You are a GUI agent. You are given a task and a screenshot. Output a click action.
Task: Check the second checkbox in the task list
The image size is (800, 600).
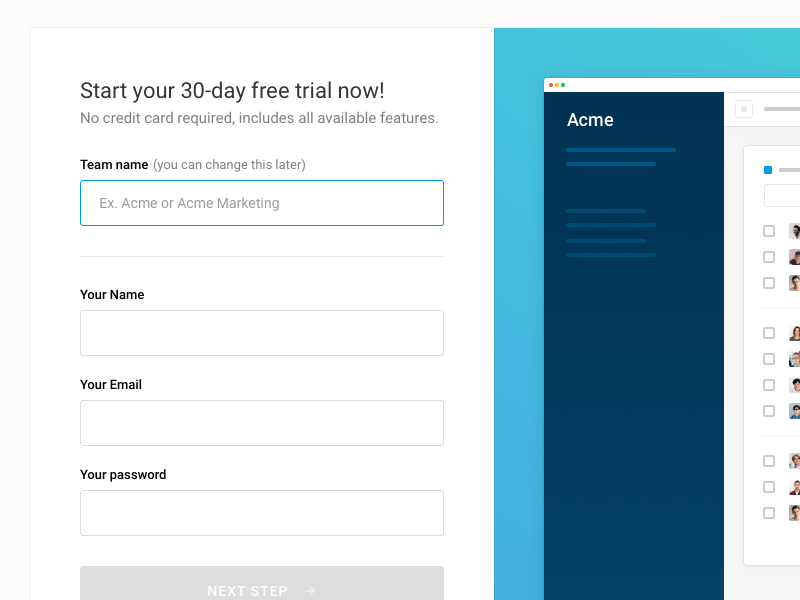(x=768, y=257)
